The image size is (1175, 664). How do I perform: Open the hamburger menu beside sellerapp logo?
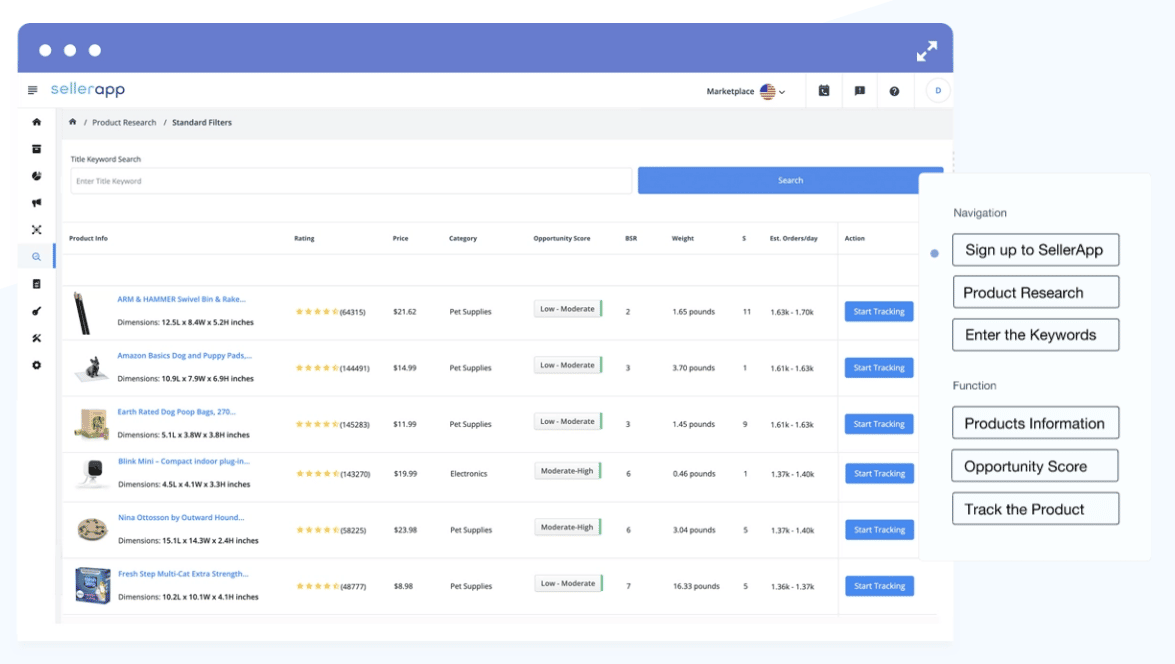click(x=32, y=90)
